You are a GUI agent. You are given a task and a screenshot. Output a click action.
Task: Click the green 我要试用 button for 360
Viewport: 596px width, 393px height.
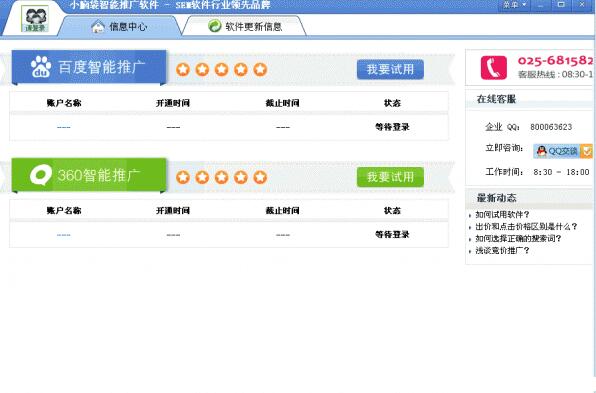click(390, 177)
